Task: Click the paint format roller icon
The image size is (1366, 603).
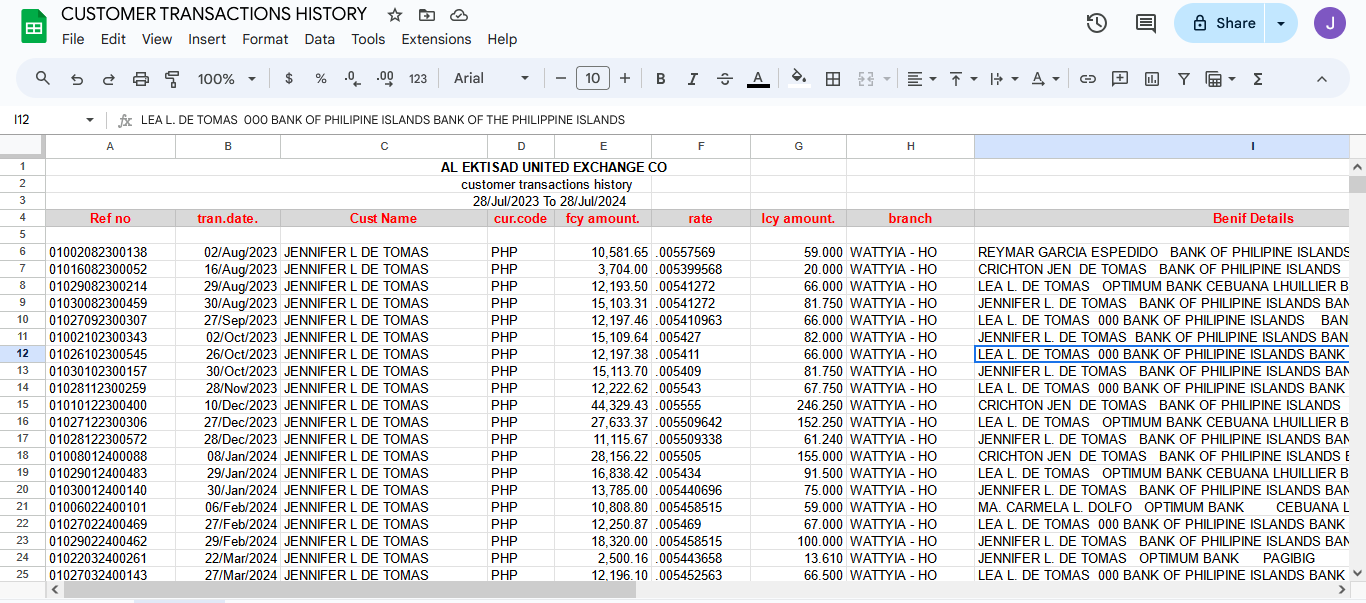Action: point(172,79)
